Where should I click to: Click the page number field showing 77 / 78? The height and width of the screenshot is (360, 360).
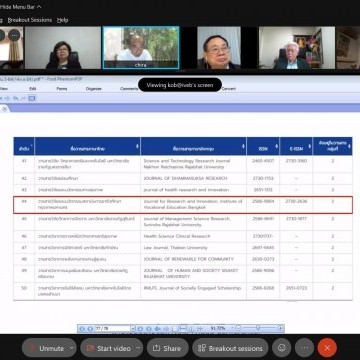(113, 329)
